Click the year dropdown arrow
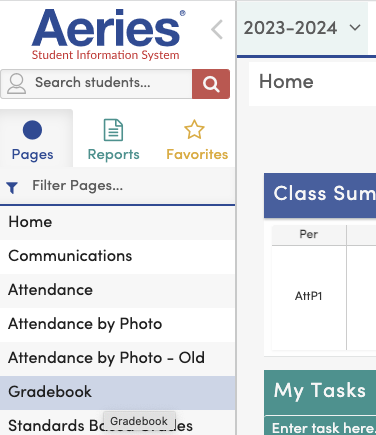376x435 pixels. 355,28
